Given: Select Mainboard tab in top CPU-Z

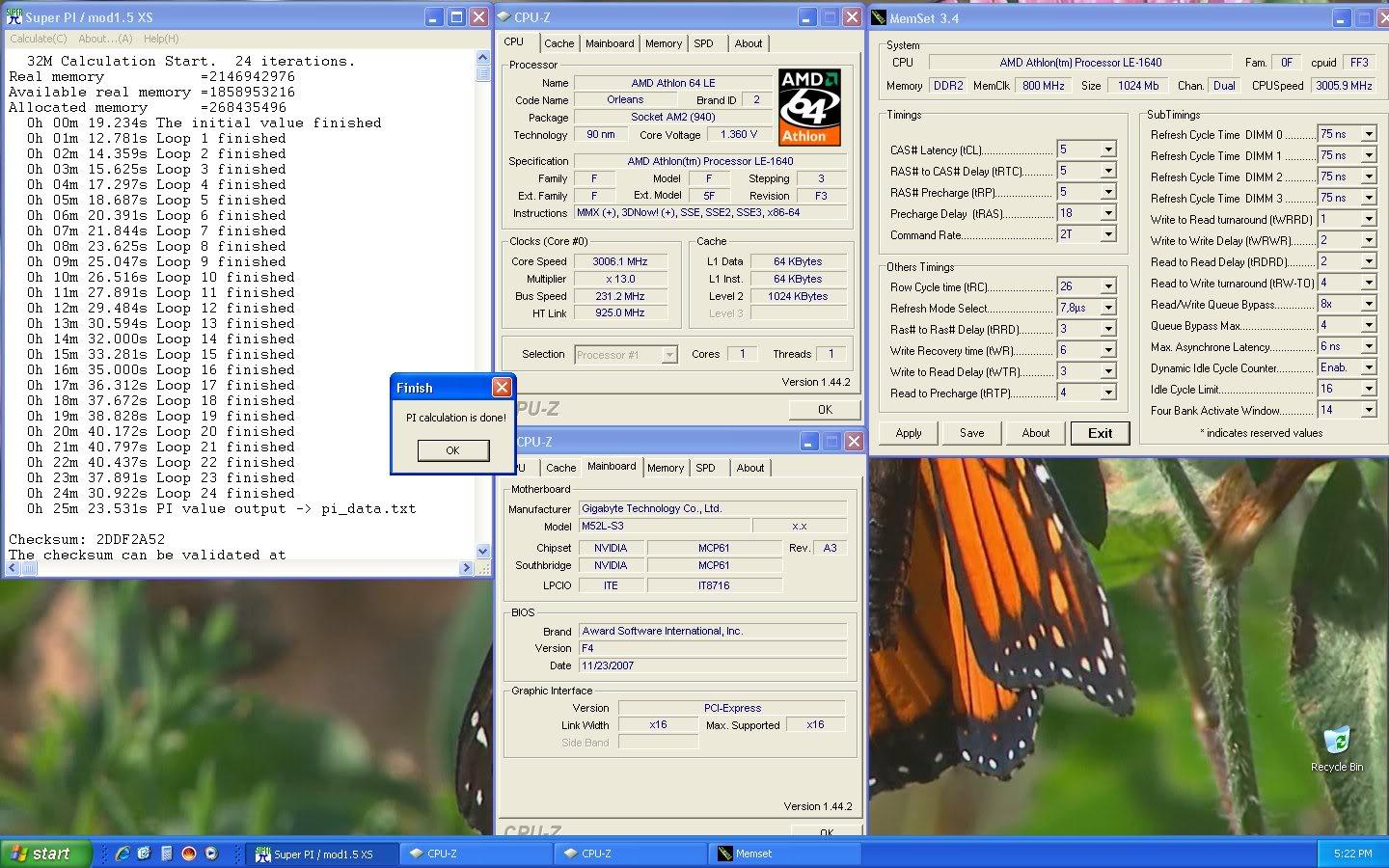Looking at the screenshot, I should [610, 43].
